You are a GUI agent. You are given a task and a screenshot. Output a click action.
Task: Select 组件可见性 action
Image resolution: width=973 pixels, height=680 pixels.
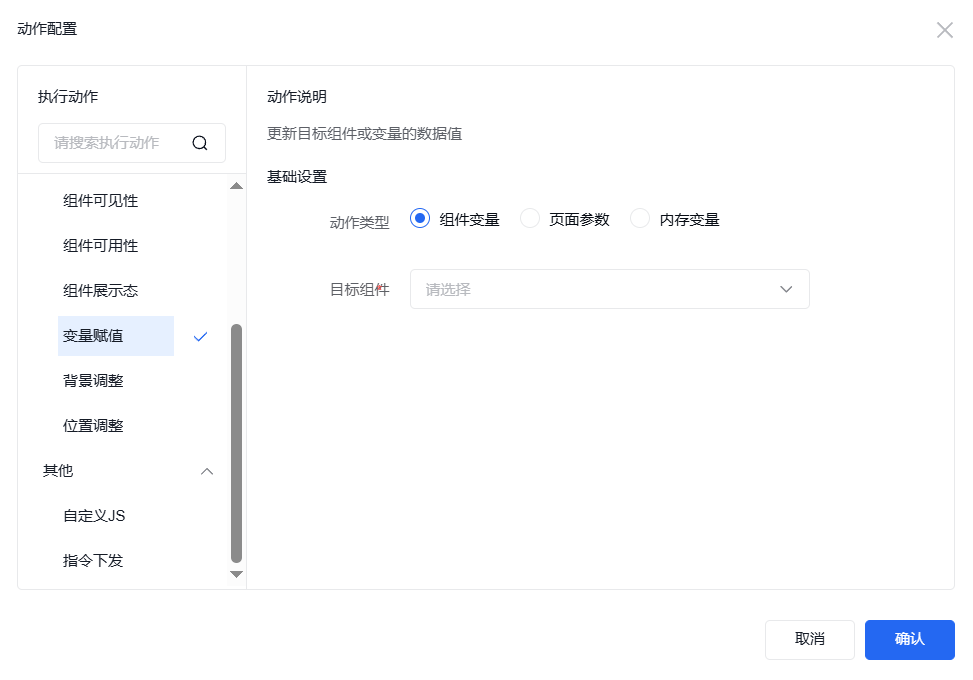pyautogui.click(x=100, y=201)
